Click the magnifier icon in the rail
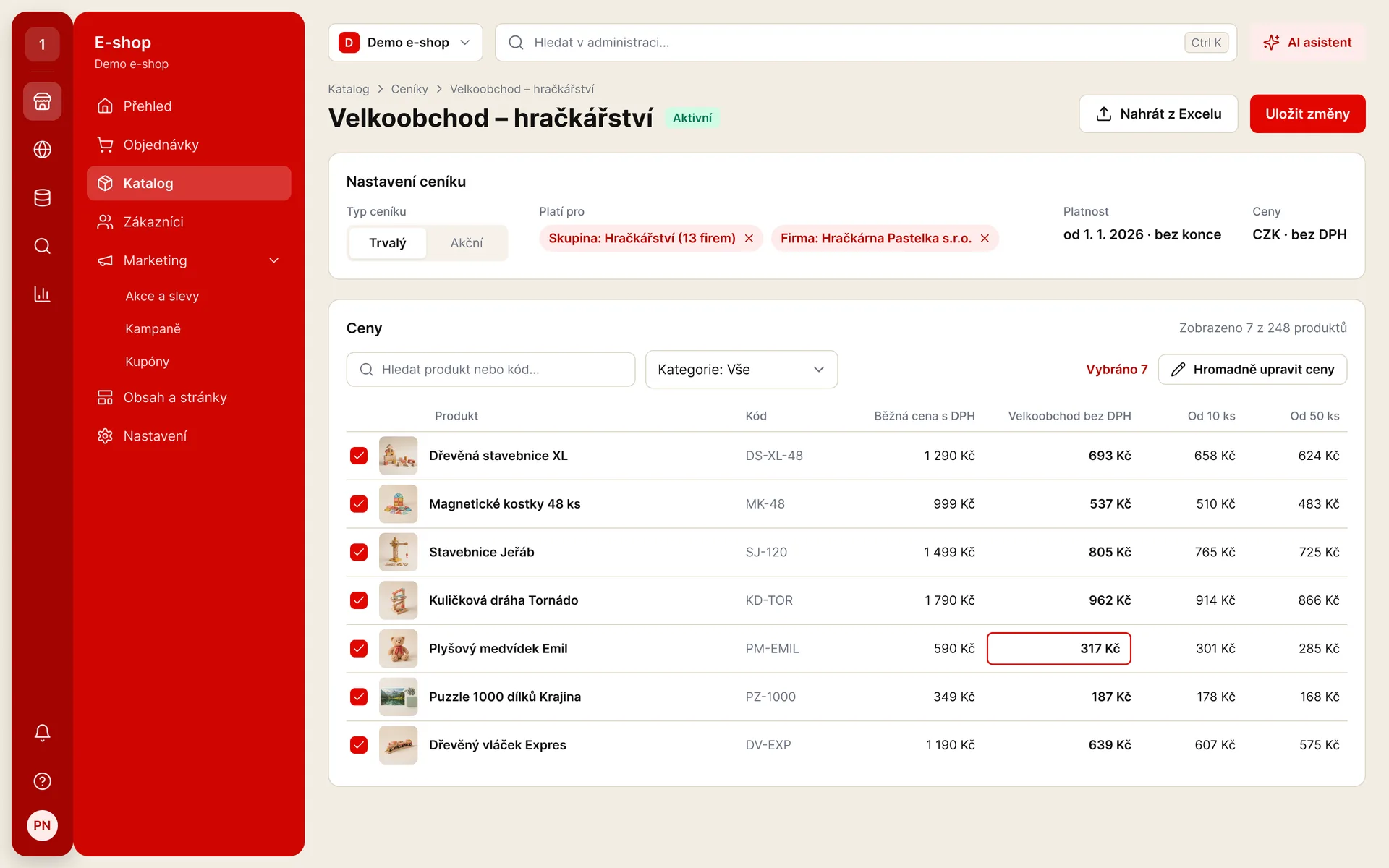 coord(42,246)
